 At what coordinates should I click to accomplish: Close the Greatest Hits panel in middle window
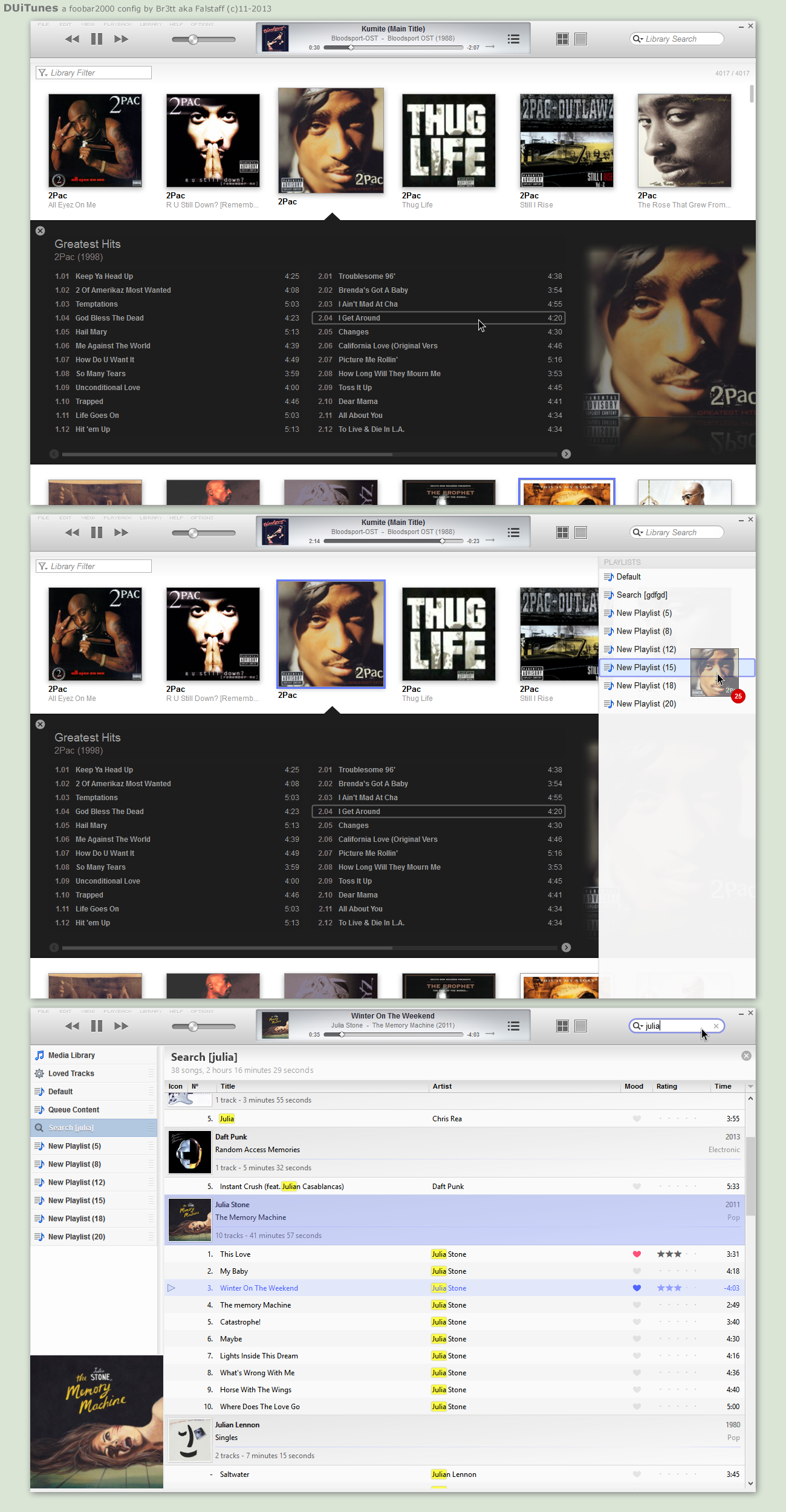pyautogui.click(x=40, y=725)
